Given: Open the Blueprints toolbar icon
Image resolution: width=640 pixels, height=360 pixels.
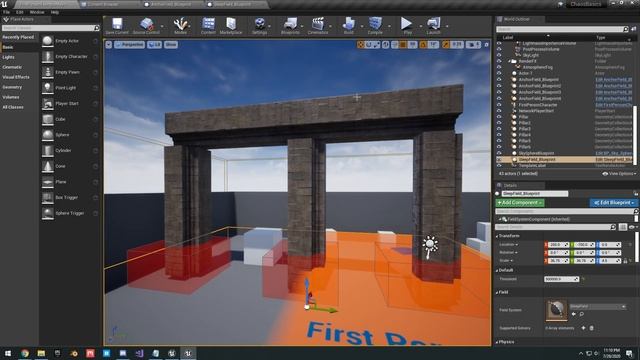Looking at the screenshot, I should pyautogui.click(x=290, y=24).
